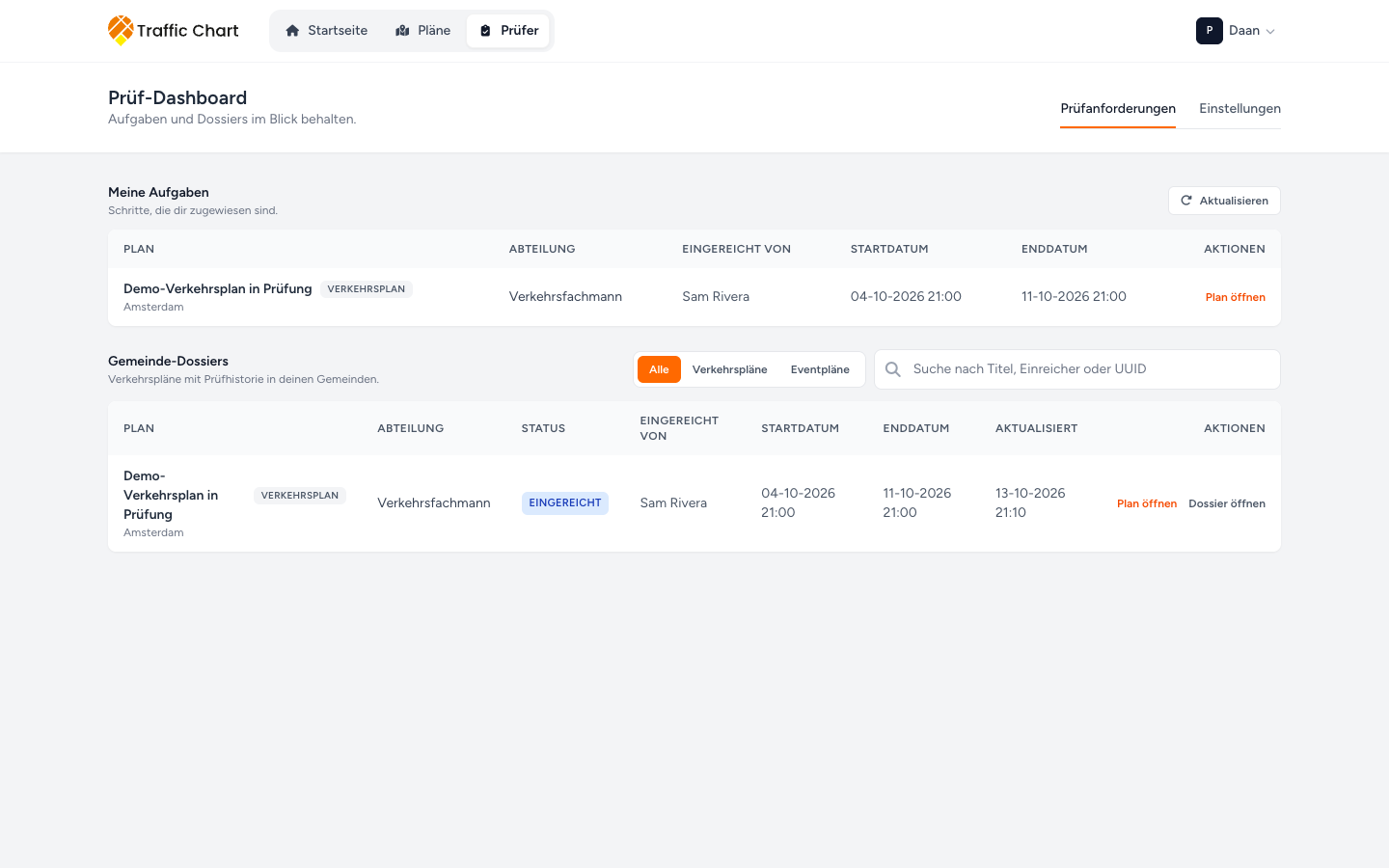Click start date 04-10-2026 in Meine Aufgaben
The image size is (1389, 868).
coord(906,297)
